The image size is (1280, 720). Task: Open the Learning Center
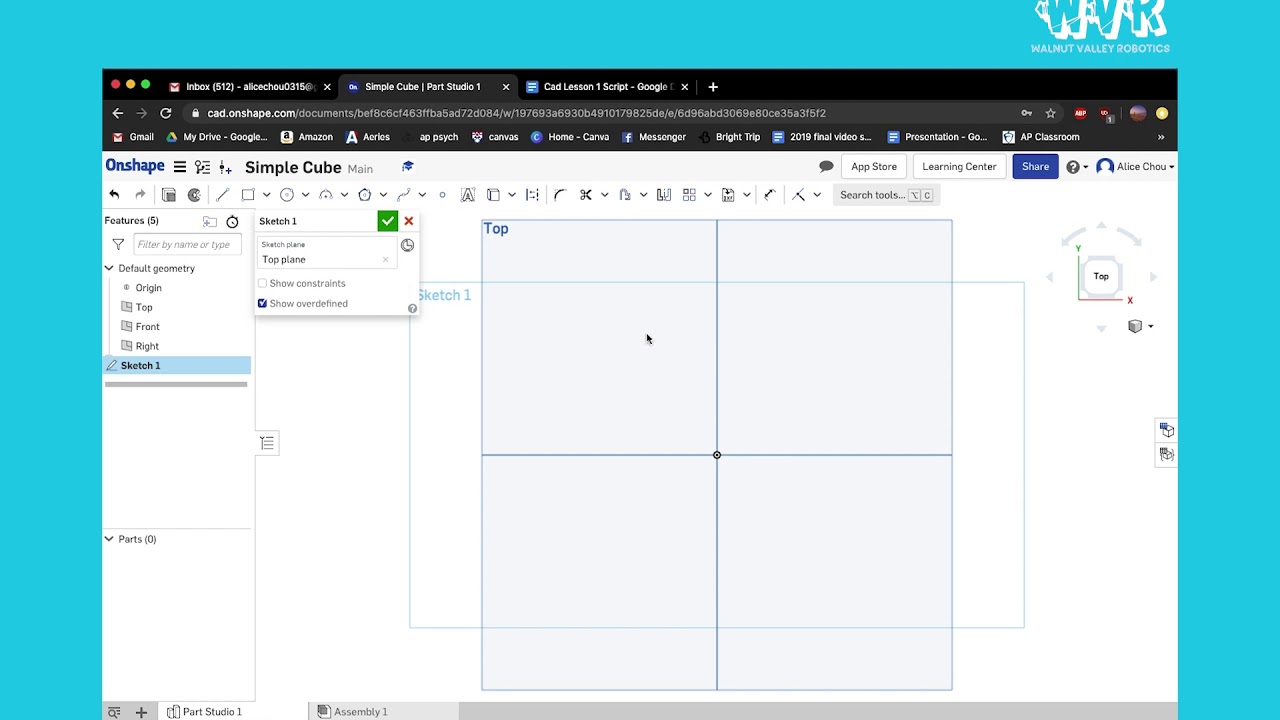[x=959, y=167]
